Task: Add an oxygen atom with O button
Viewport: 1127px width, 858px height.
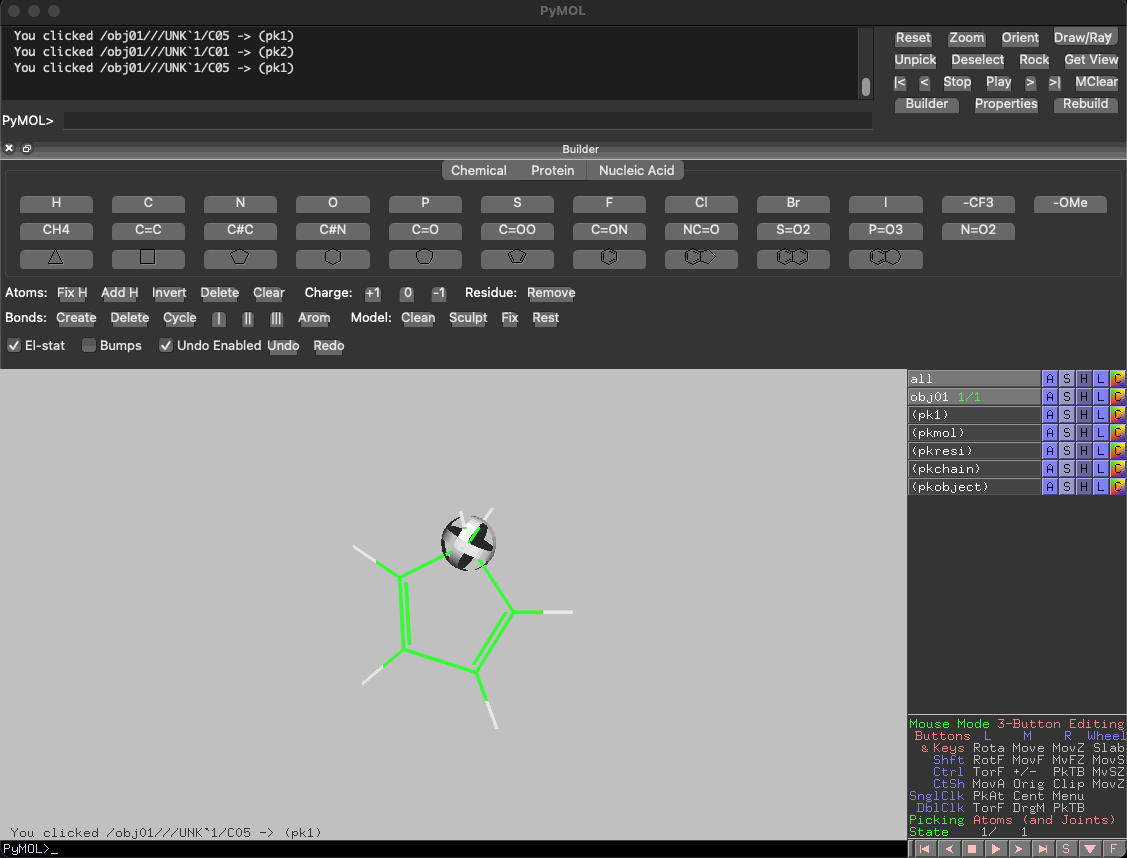Action: point(333,203)
